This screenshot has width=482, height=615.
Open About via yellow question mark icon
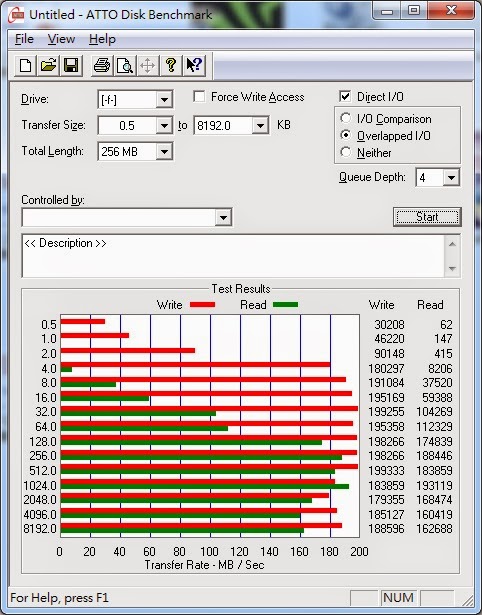tap(171, 65)
